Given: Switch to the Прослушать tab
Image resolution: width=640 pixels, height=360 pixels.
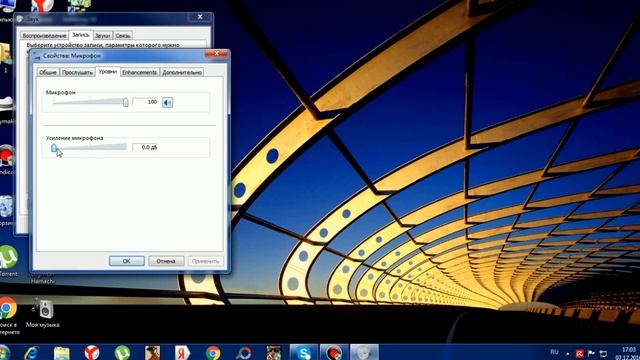Looking at the screenshot, I should [x=77, y=72].
